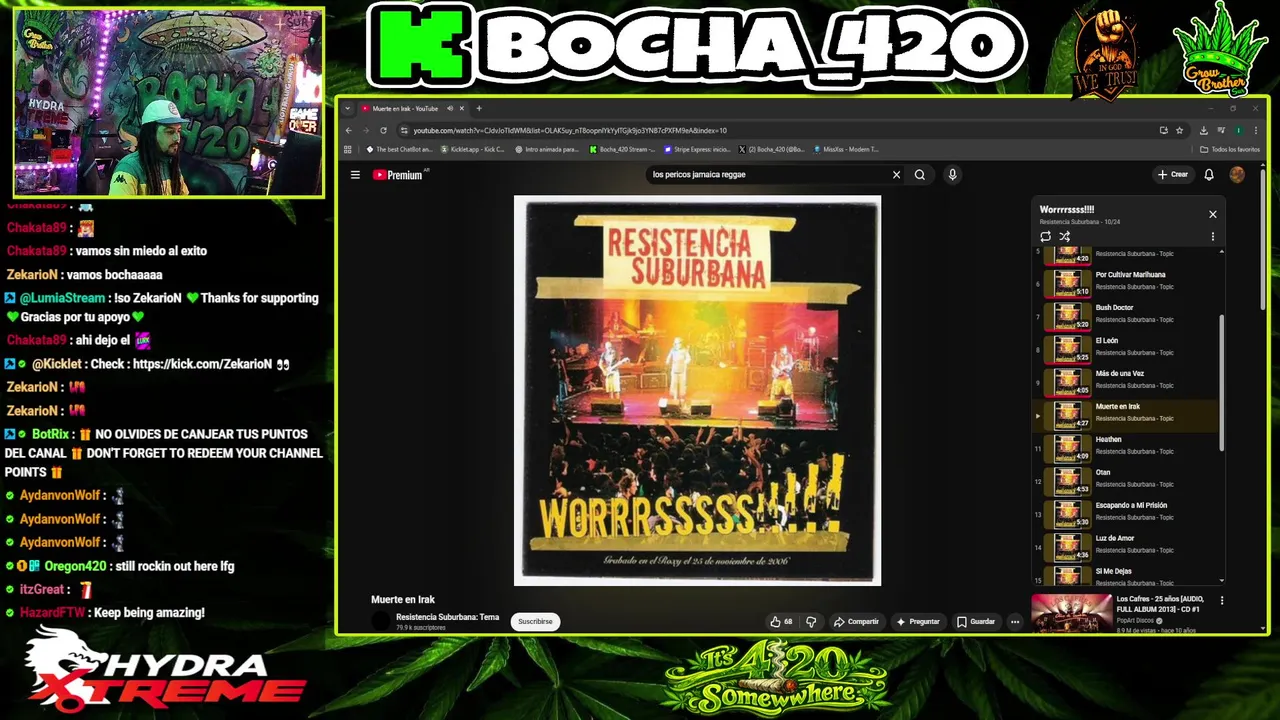Close the Worrrrssss!!!! playlist panel

[1213, 214]
